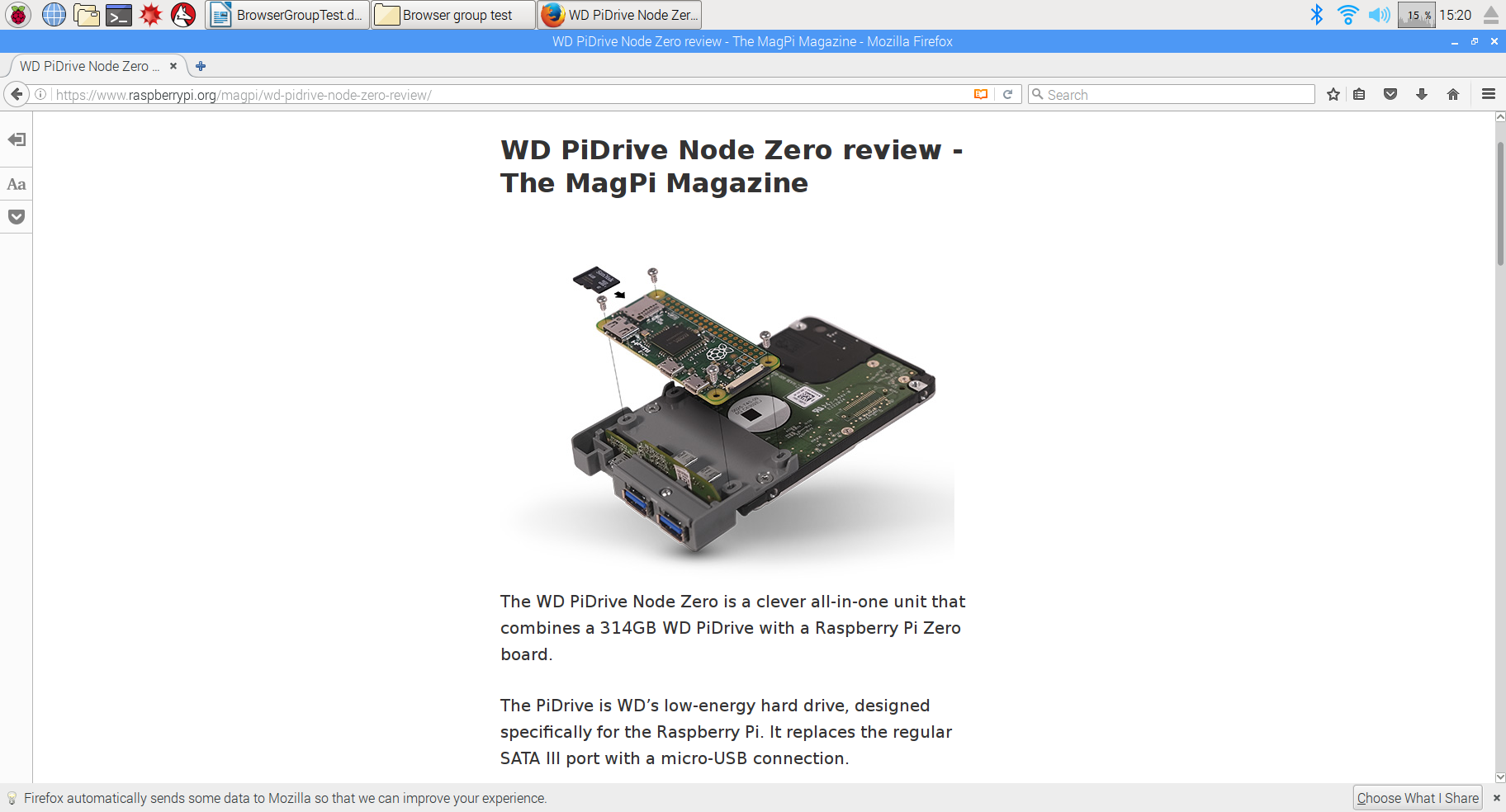Show site identity information icon
The image size is (1506, 812).
(x=40, y=94)
